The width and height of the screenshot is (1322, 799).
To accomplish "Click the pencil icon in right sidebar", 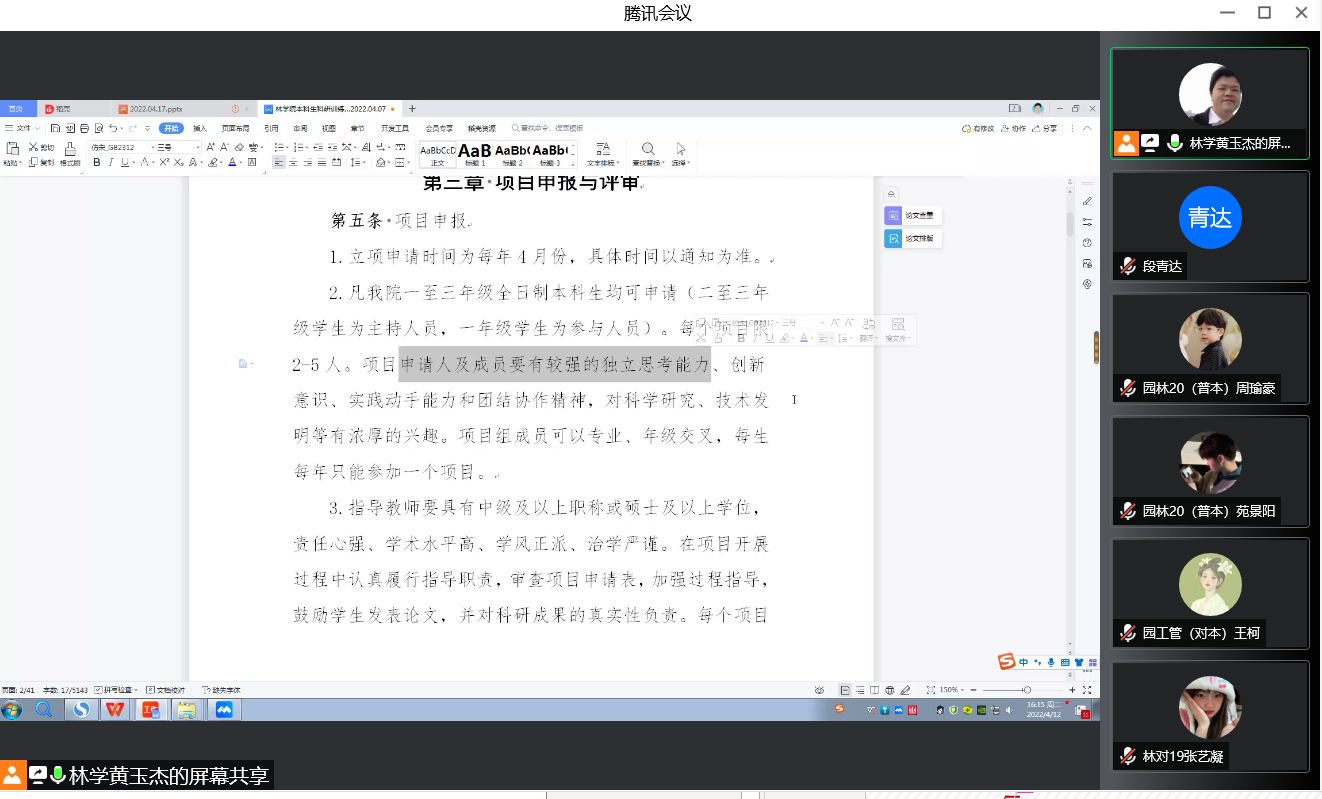I will [x=1087, y=202].
